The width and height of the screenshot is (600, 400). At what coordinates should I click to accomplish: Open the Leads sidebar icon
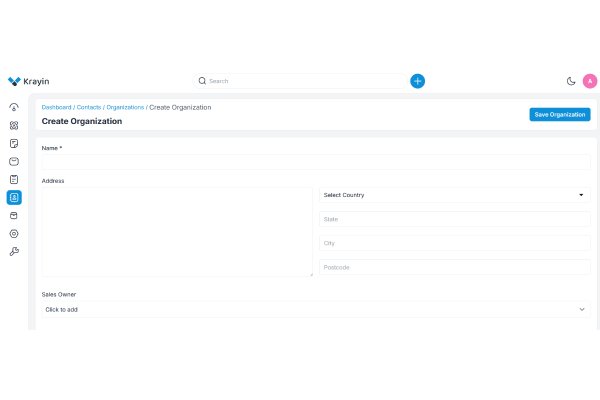click(14, 125)
